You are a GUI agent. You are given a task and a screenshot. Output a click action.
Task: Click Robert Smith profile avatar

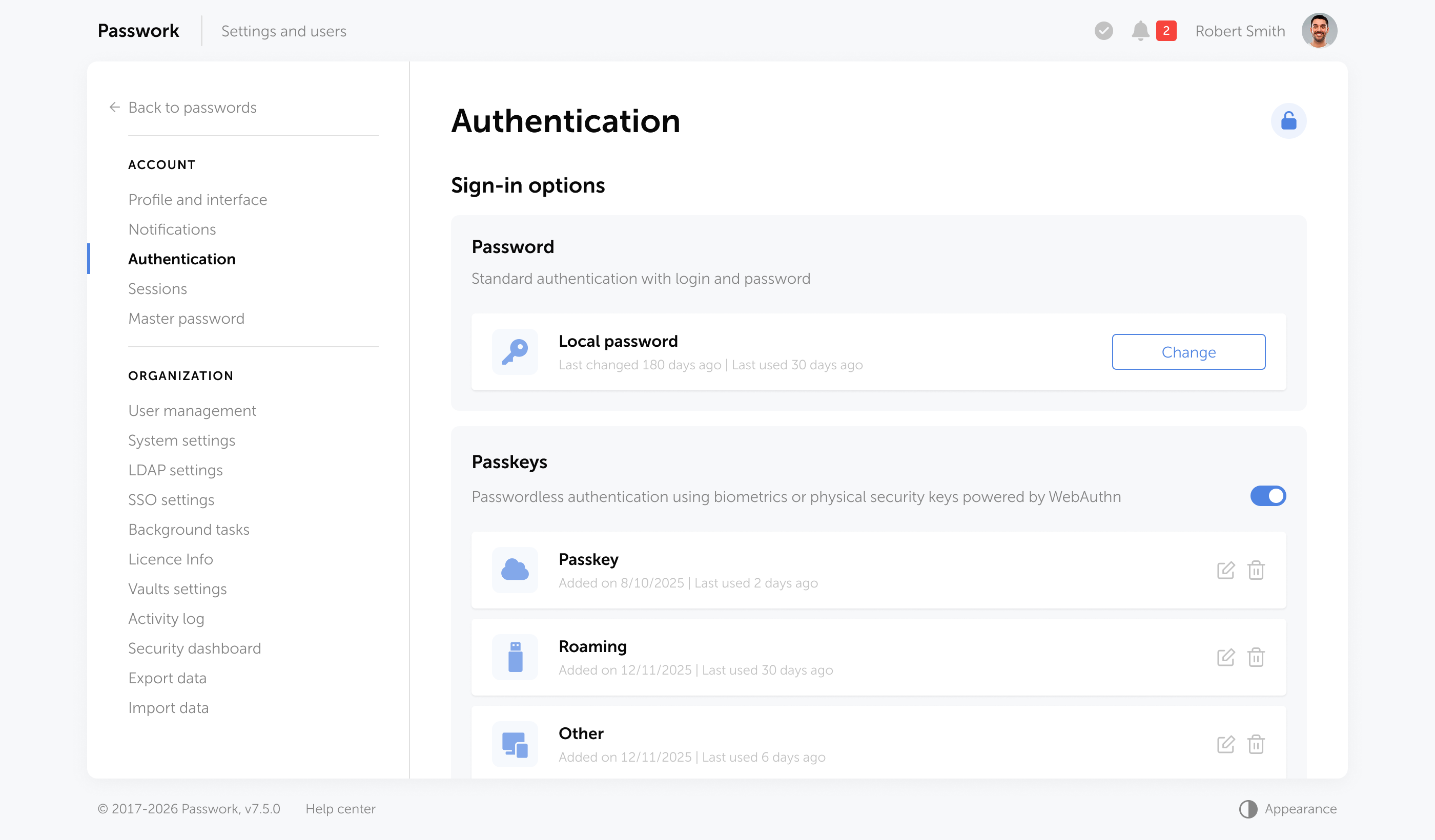click(x=1319, y=31)
